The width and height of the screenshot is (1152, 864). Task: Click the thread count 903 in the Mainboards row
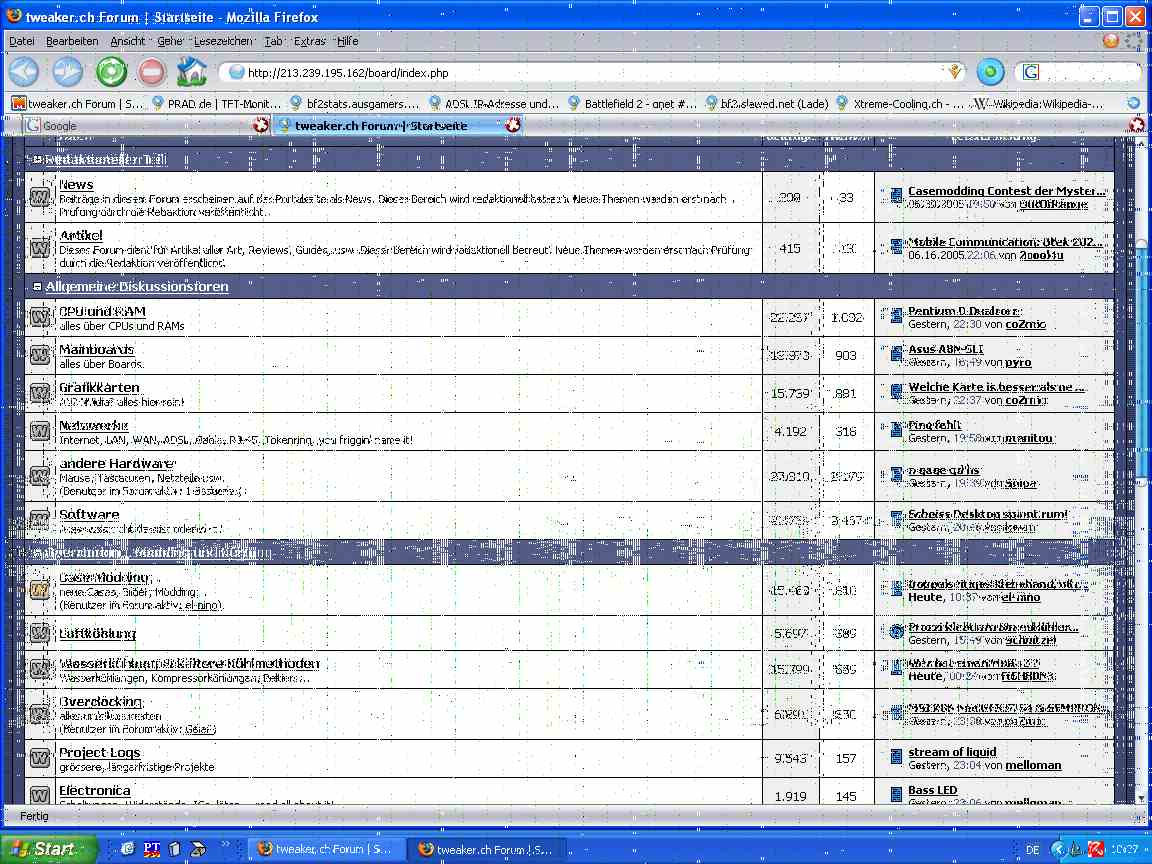click(846, 356)
